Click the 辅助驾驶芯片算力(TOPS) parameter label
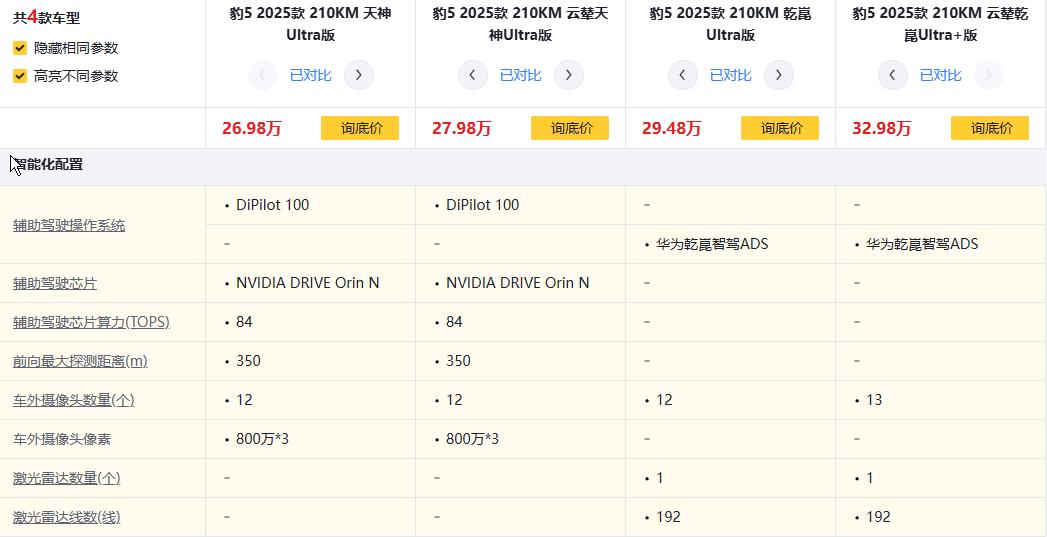This screenshot has width=1047, height=537. tap(91, 322)
